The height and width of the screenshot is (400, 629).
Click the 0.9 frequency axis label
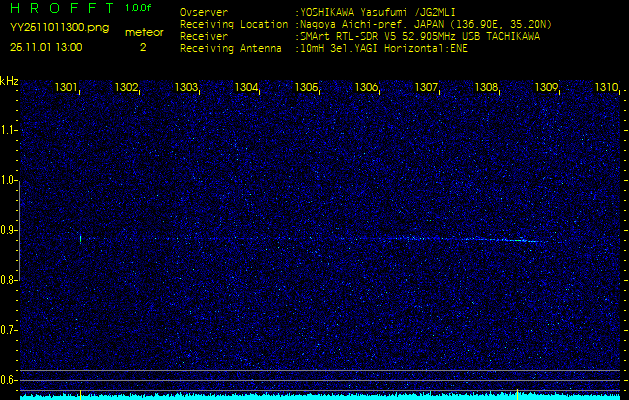pos(9,230)
